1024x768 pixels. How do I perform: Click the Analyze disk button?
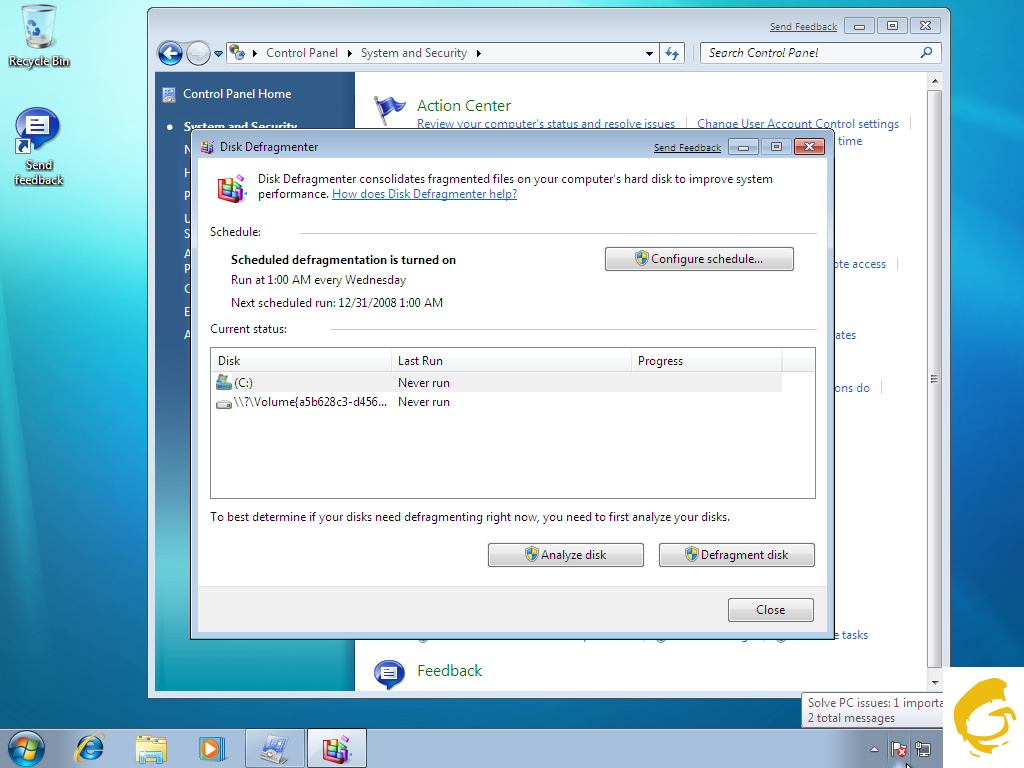(565, 555)
